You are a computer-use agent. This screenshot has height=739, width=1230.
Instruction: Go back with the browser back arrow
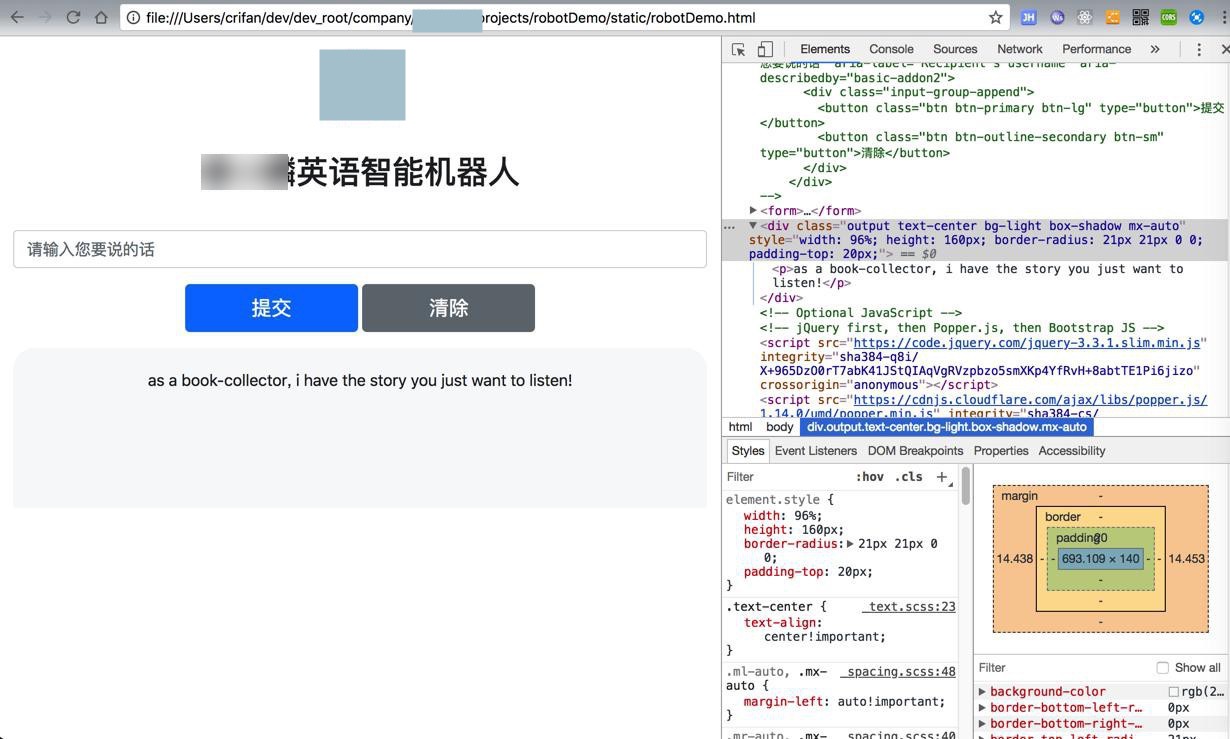(17, 17)
